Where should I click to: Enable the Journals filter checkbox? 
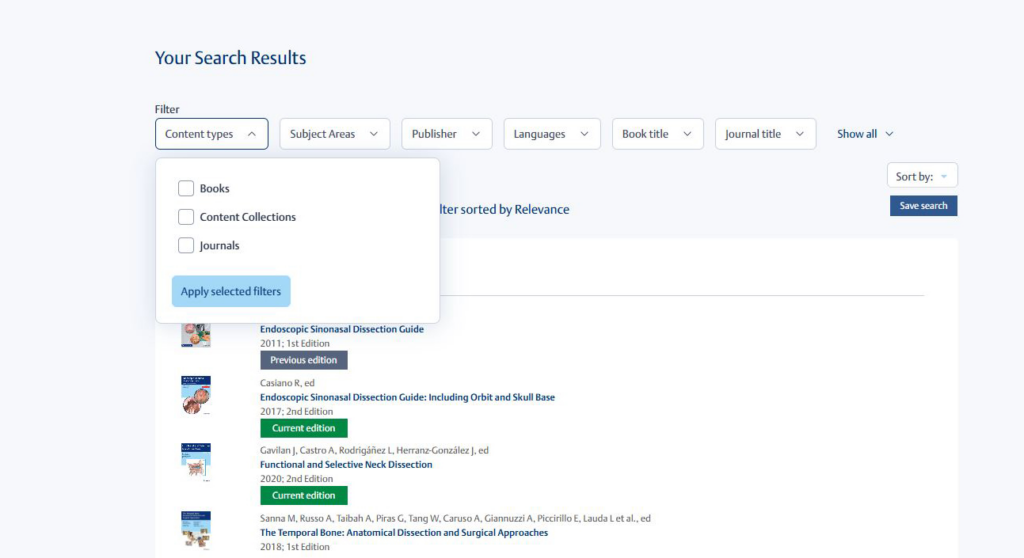tap(186, 246)
